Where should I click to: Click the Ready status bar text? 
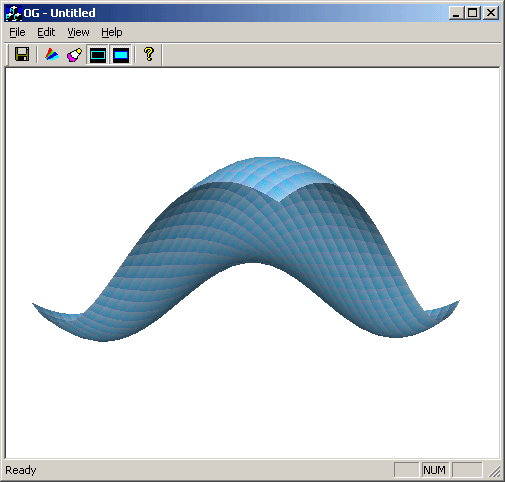[x=21, y=470]
